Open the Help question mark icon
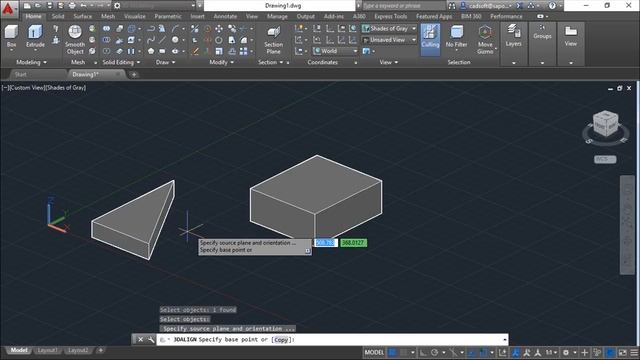Viewport: 640px width, 360px height. tap(552, 6)
